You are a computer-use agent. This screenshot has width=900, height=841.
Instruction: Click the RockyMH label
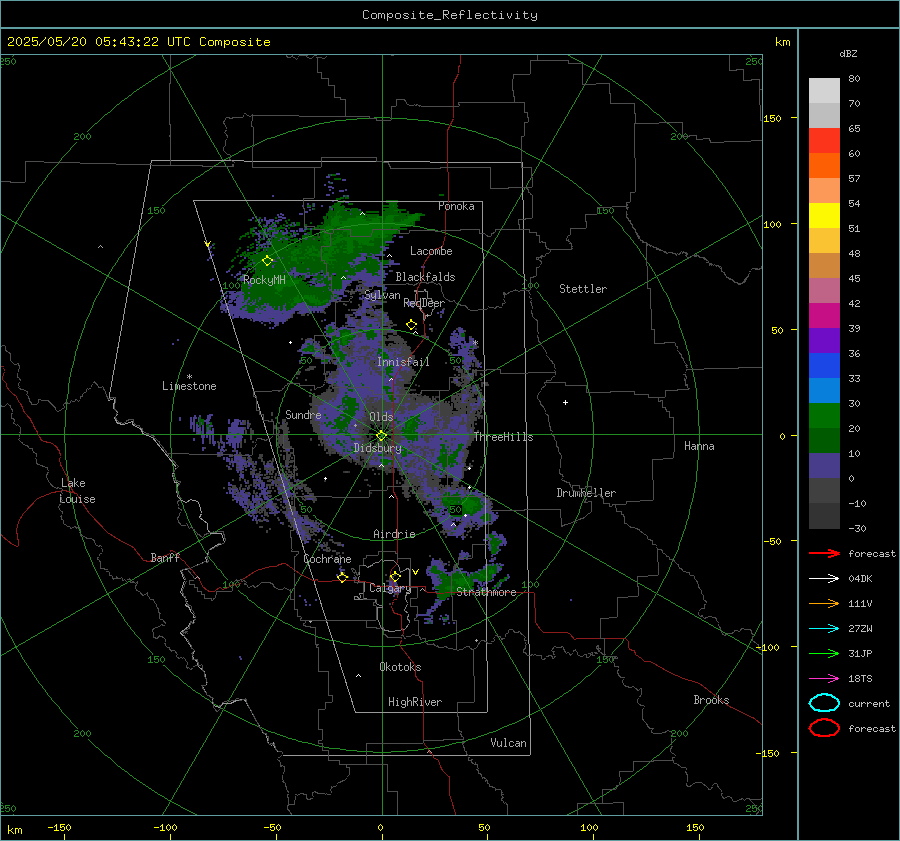[x=264, y=280]
